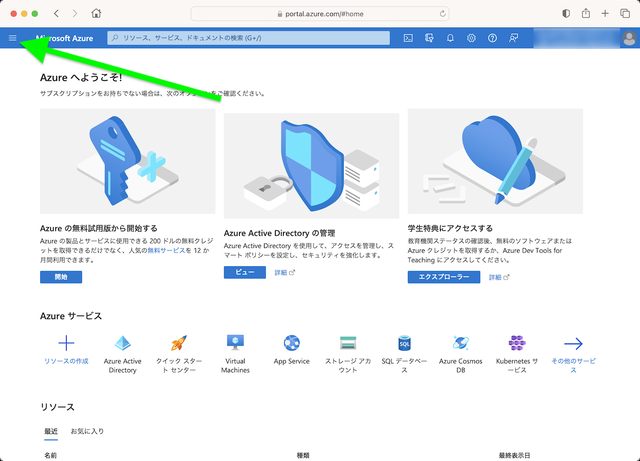
Task: Open the ストレージ アカウント icon
Action: coord(348,343)
